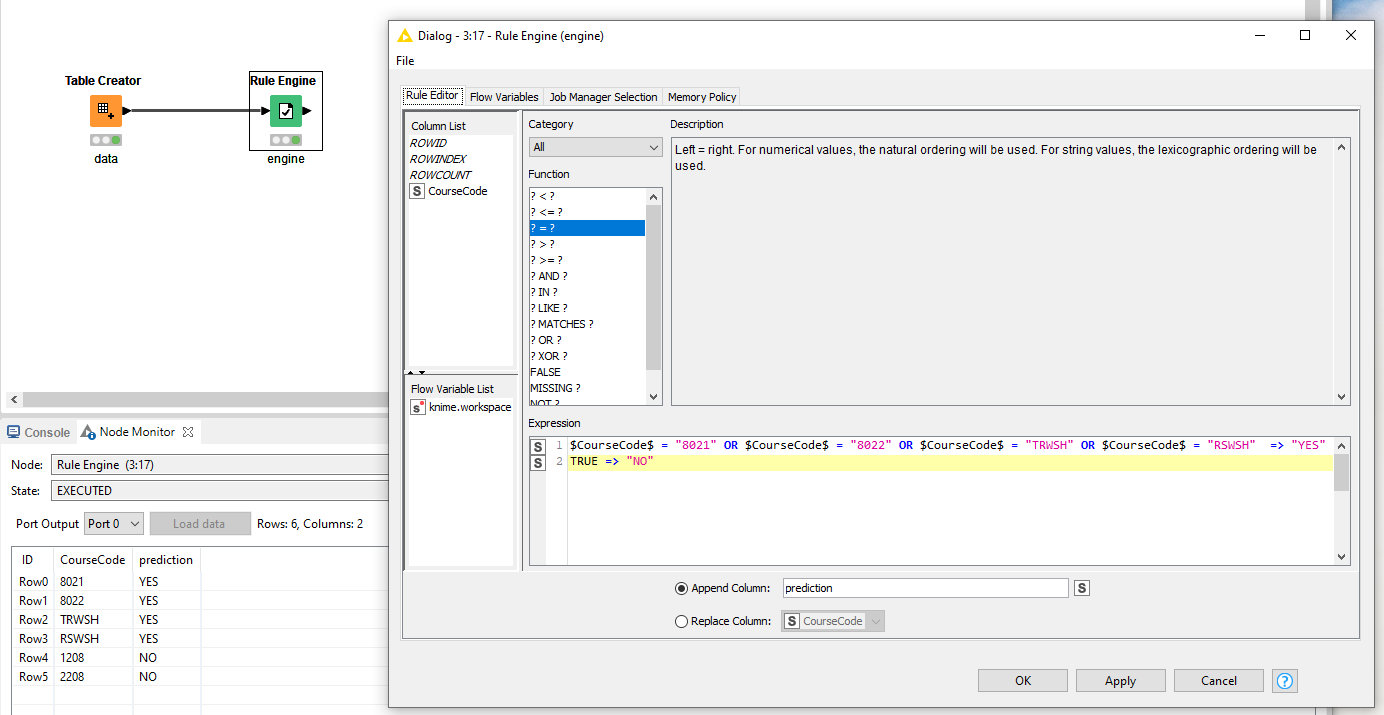Click the S marker beside expression line 1
The width and height of the screenshot is (1384, 715).
pyautogui.click(x=537, y=446)
